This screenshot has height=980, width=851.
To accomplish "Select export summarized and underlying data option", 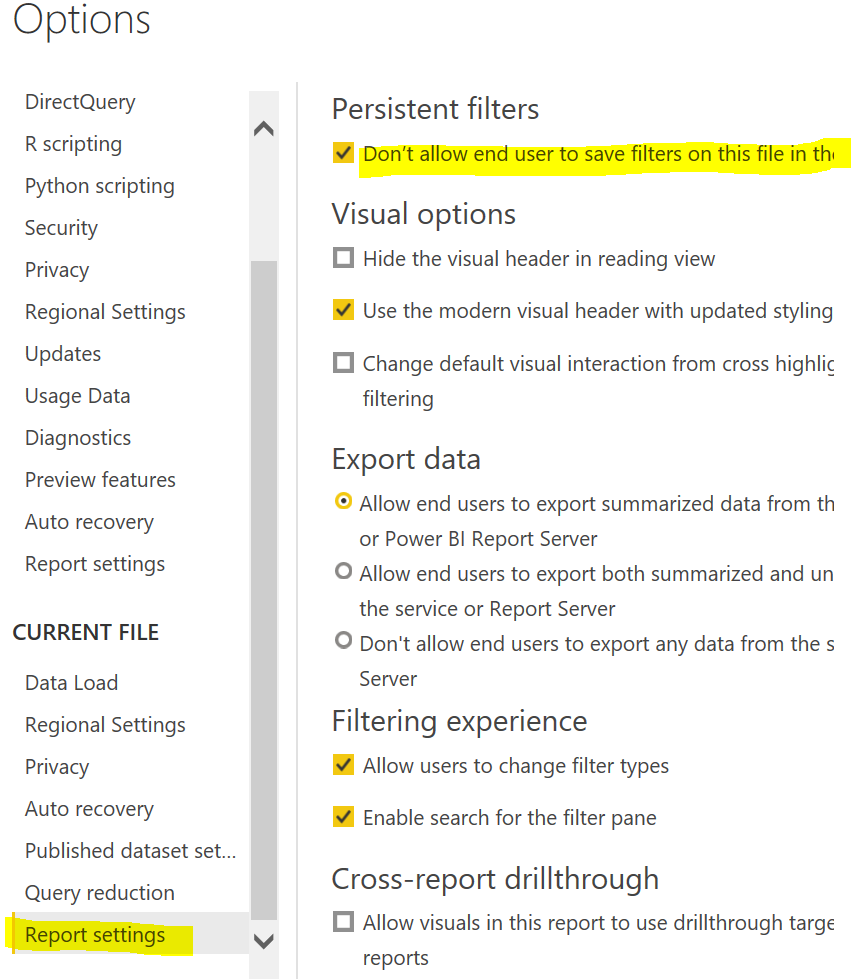I will point(344,572).
